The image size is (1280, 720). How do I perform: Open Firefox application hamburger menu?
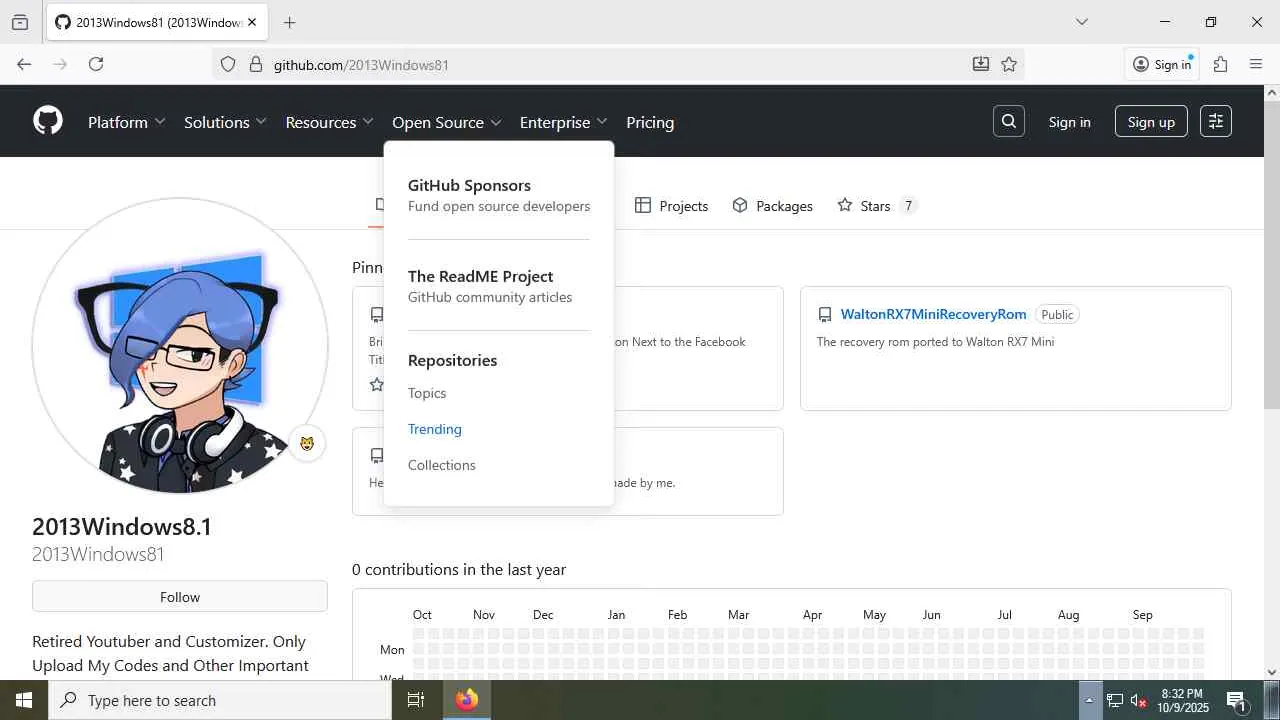(1256, 64)
